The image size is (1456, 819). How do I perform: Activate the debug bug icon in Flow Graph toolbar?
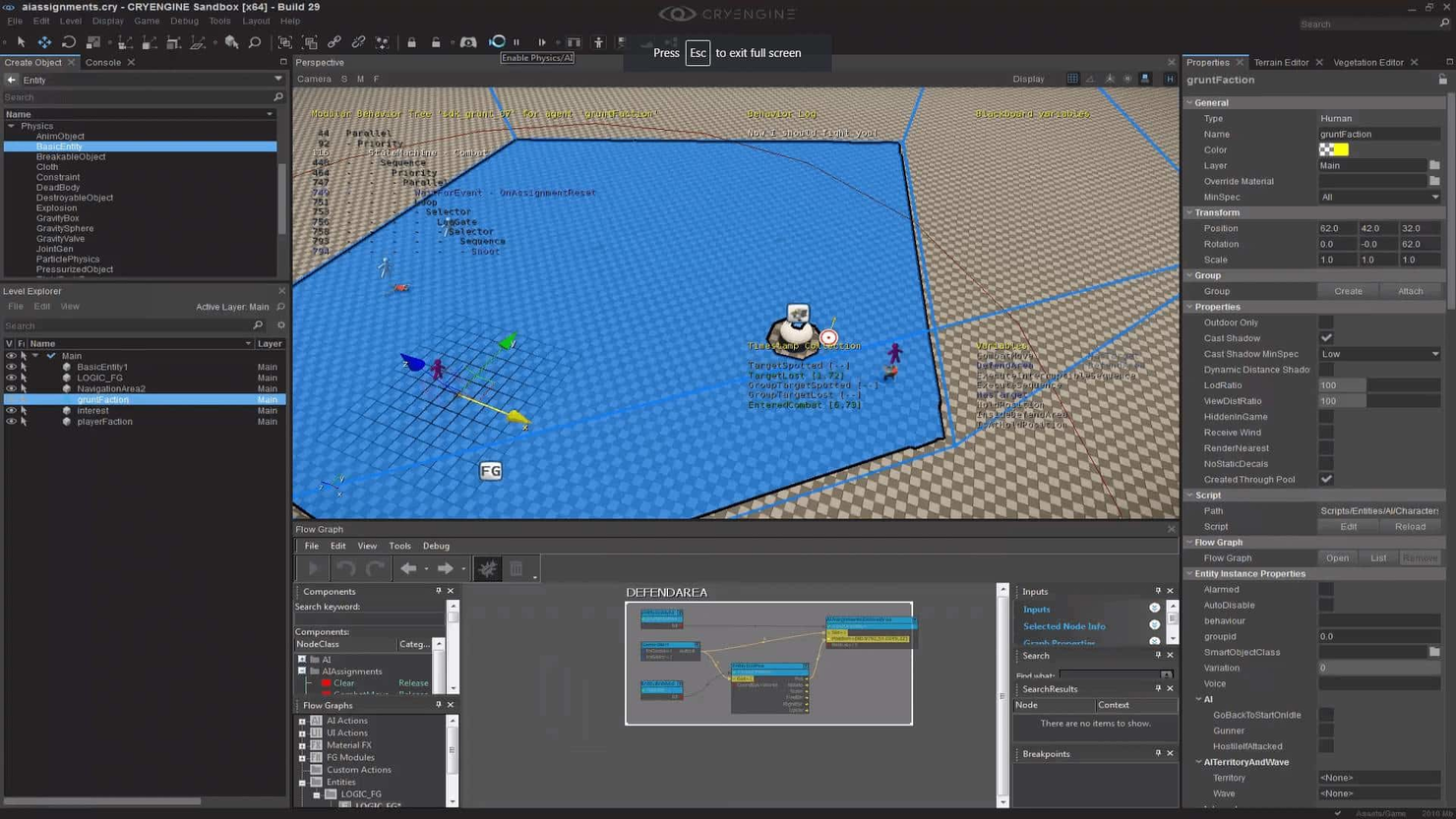pyautogui.click(x=487, y=567)
